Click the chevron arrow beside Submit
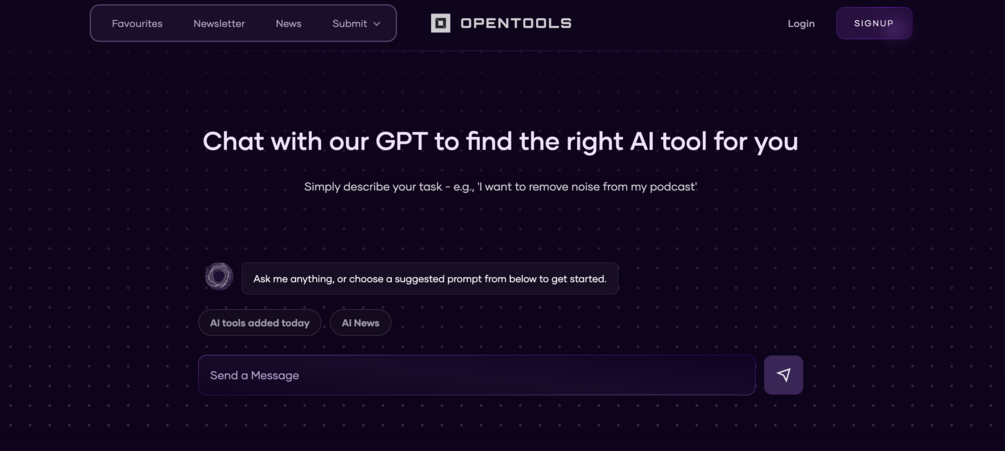1005x451 pixels. 377,24
